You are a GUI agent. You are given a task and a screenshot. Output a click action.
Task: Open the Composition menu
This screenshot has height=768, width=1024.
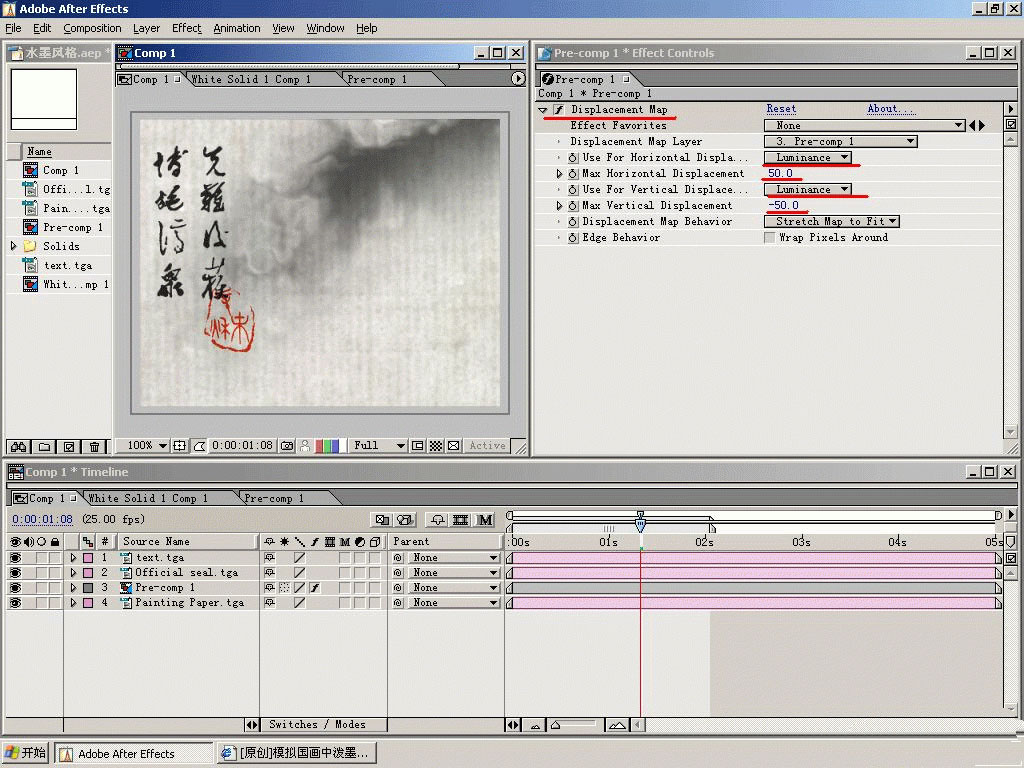tap(92, 28)
